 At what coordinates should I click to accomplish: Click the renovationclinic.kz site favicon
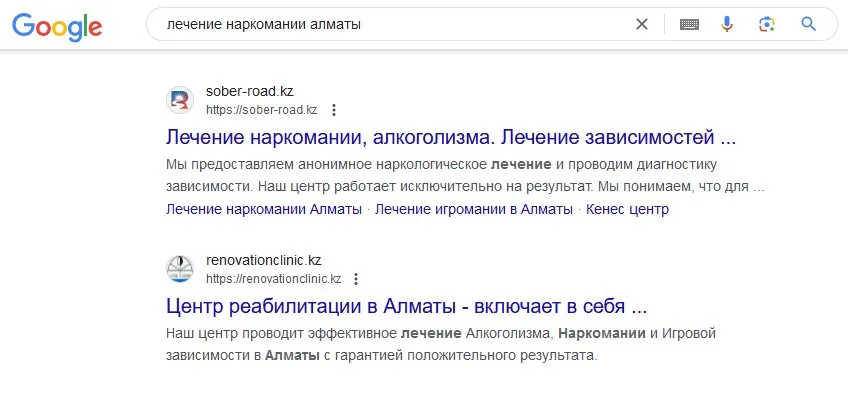[180, 269]
